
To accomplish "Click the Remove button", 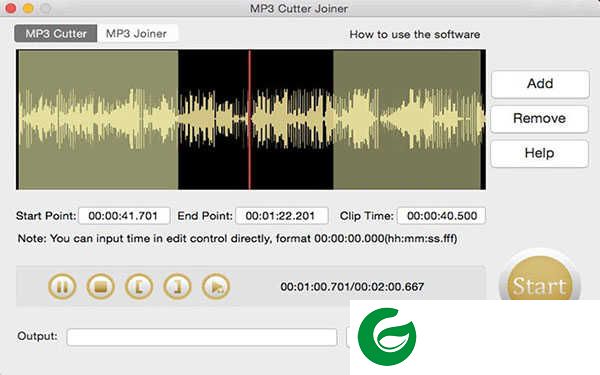I will pyautogui.click(x=540, y=119).
